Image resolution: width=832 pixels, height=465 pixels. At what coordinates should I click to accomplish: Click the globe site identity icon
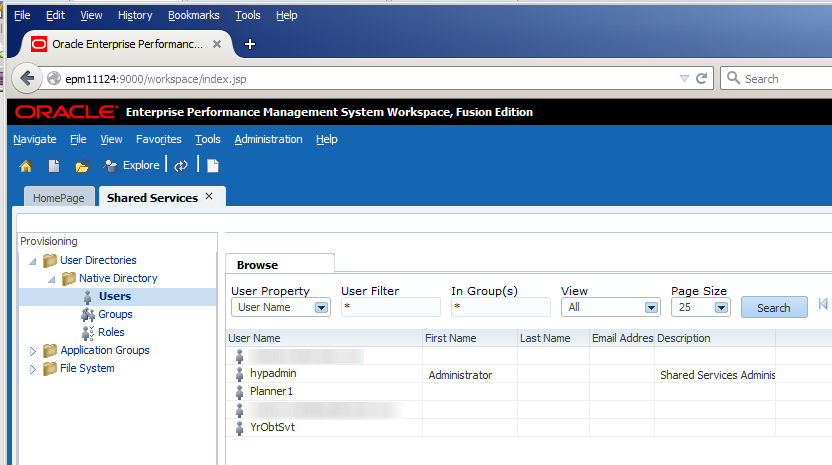pyautogui.click(x=54, y=79)
